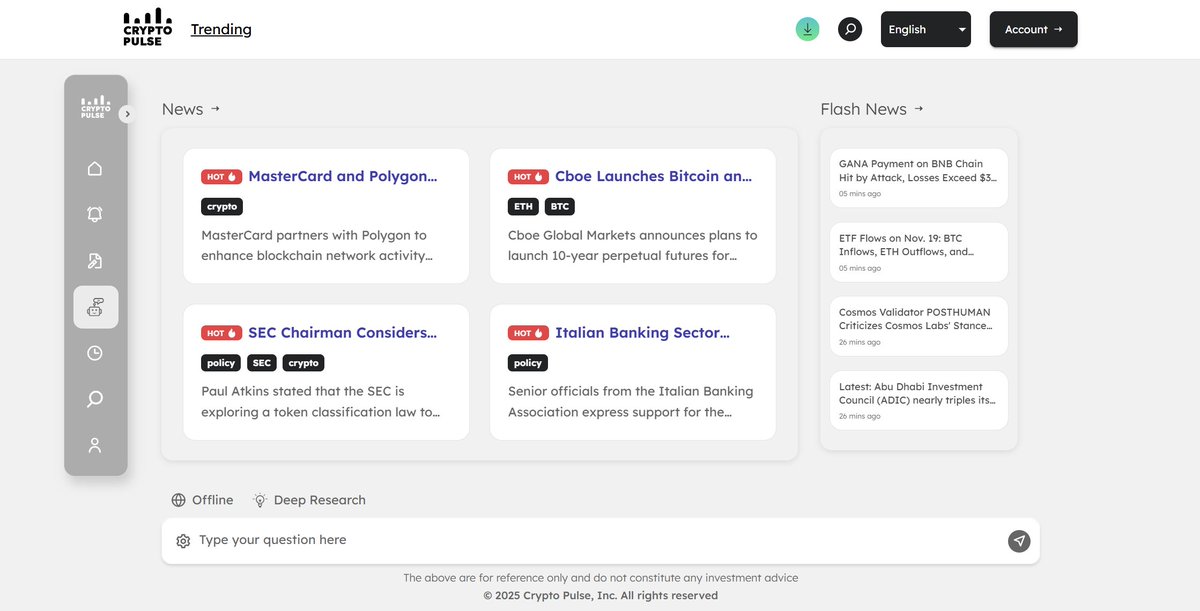Click Paul Atkins stated summary text
Image resolution: width=1200 pixels, height=611 pixels.
tap(321, 401)
